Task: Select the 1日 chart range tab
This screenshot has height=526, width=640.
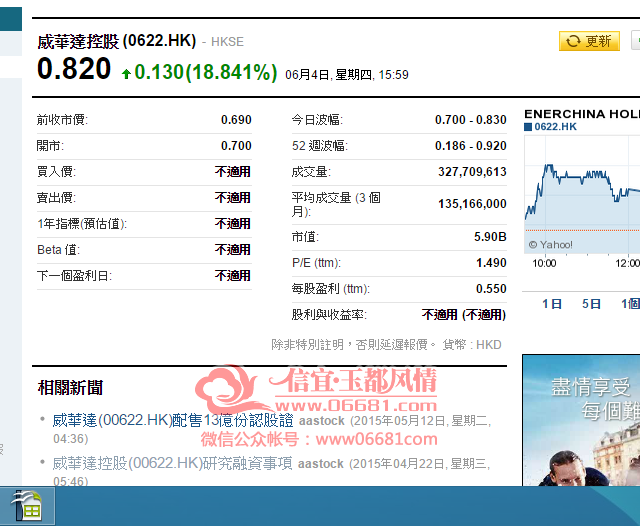Action: pyautogui.click(x=552, y=304)
